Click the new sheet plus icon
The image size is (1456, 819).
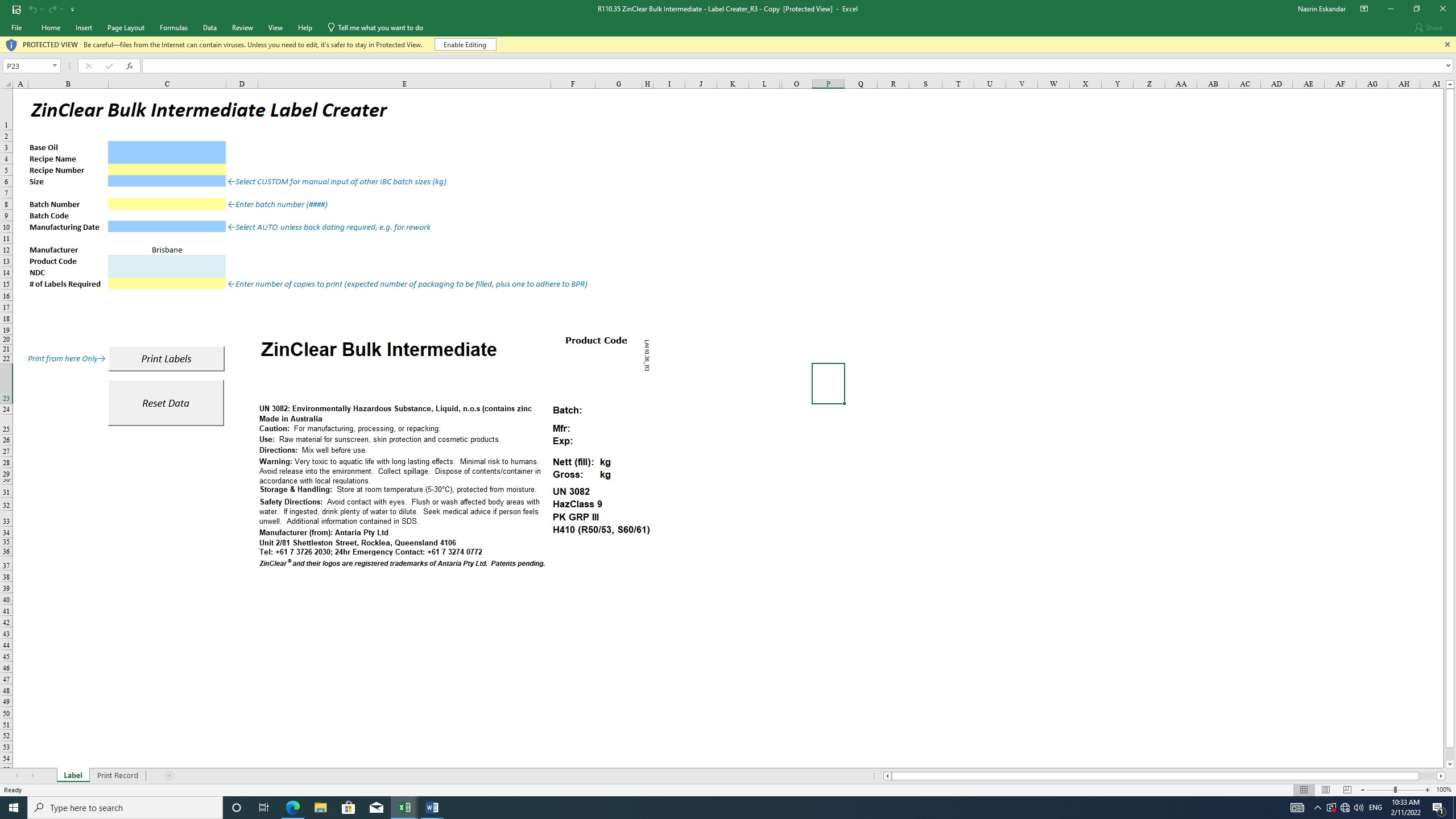tap(169, 776)
